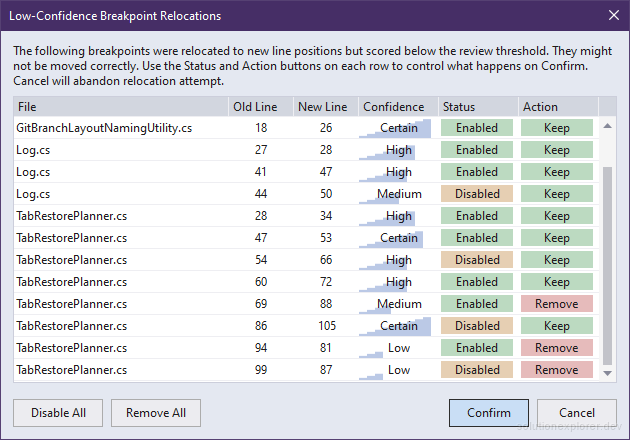630x440 pixels.
Task: Select TabRestorePlanner.cs row with new line 105
Action: [x=306, y=326]
